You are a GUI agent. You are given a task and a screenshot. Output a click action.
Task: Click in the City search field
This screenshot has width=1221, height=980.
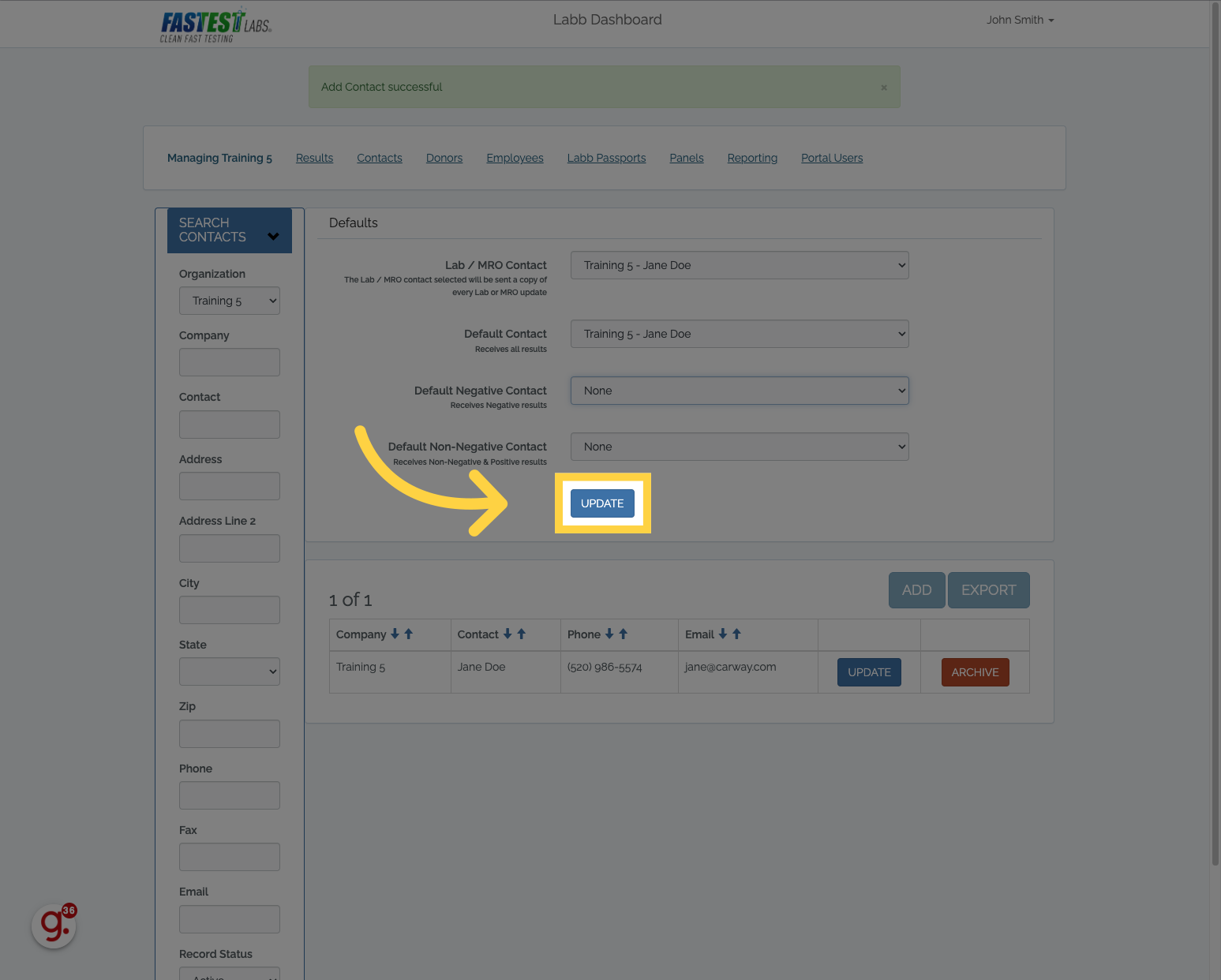coord(230,610)
